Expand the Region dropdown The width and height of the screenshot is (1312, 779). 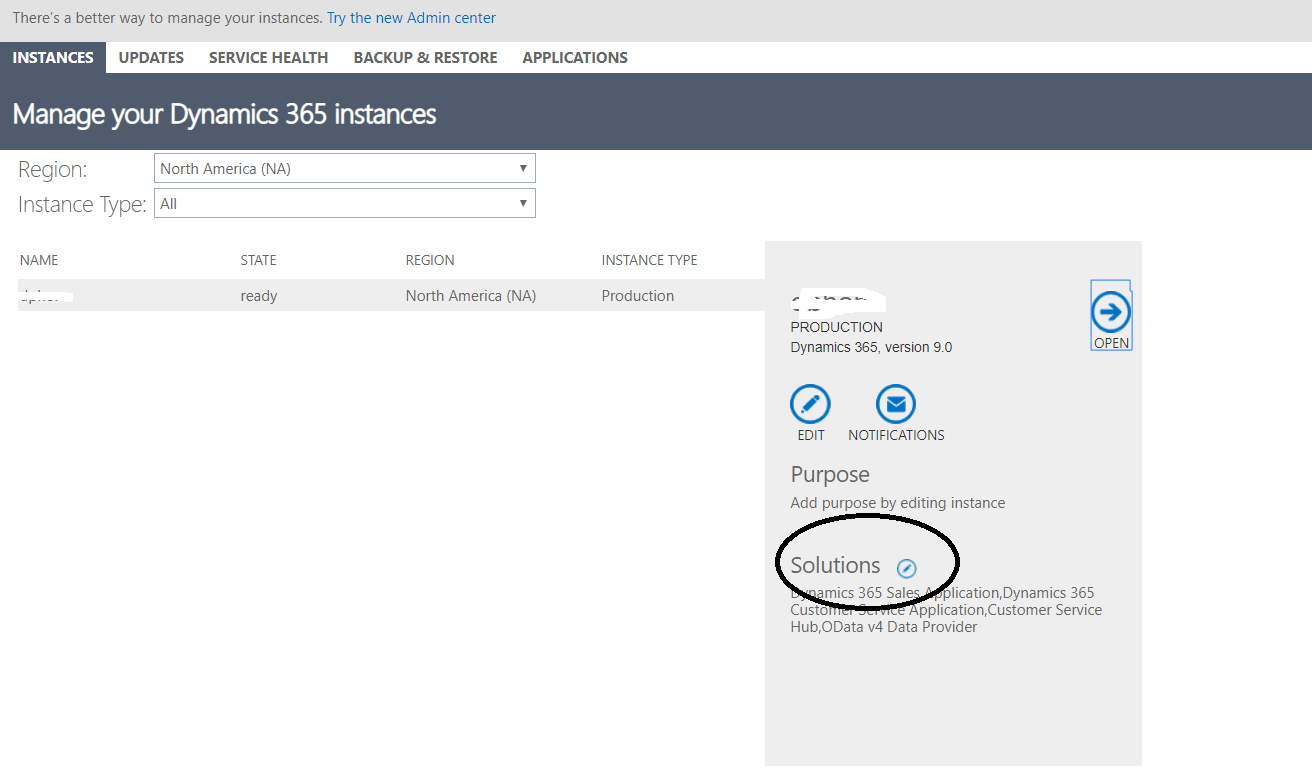pyautogui.click(x=345, y=168)
